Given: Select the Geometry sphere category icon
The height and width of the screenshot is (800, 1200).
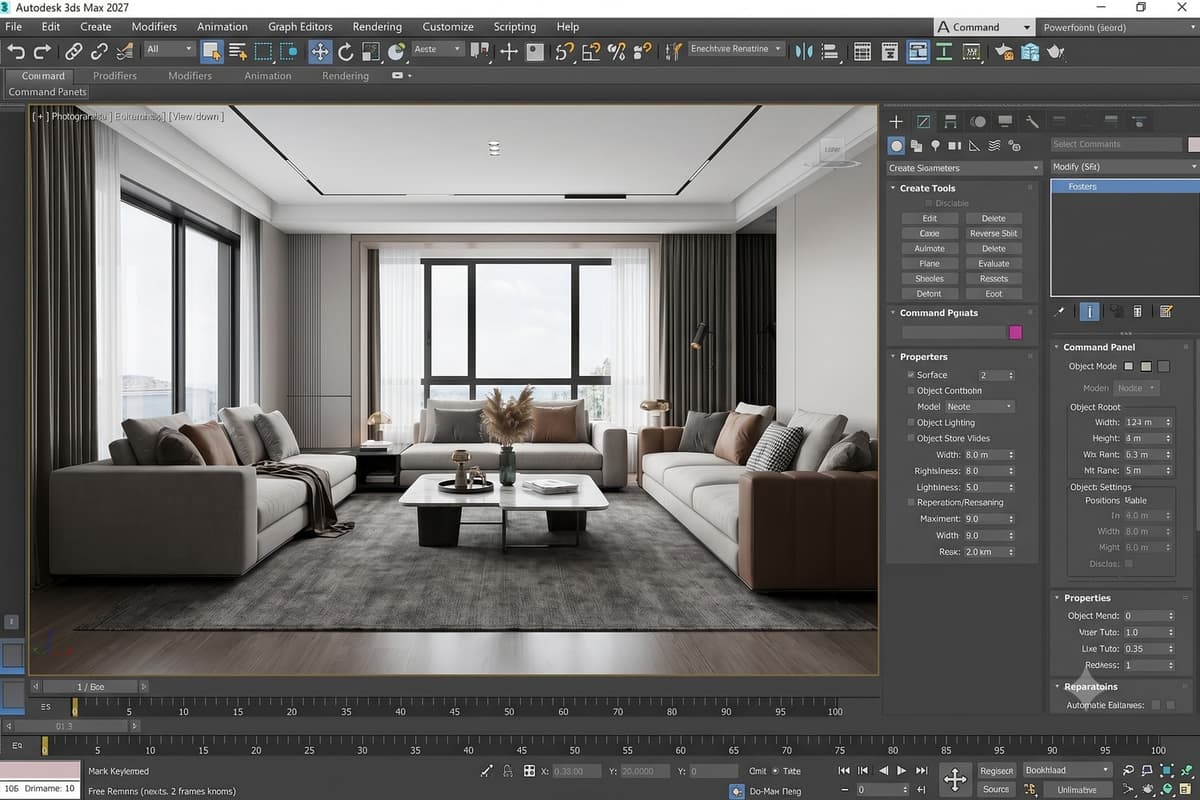Looking at the screenshot, I should coord(897,146).
